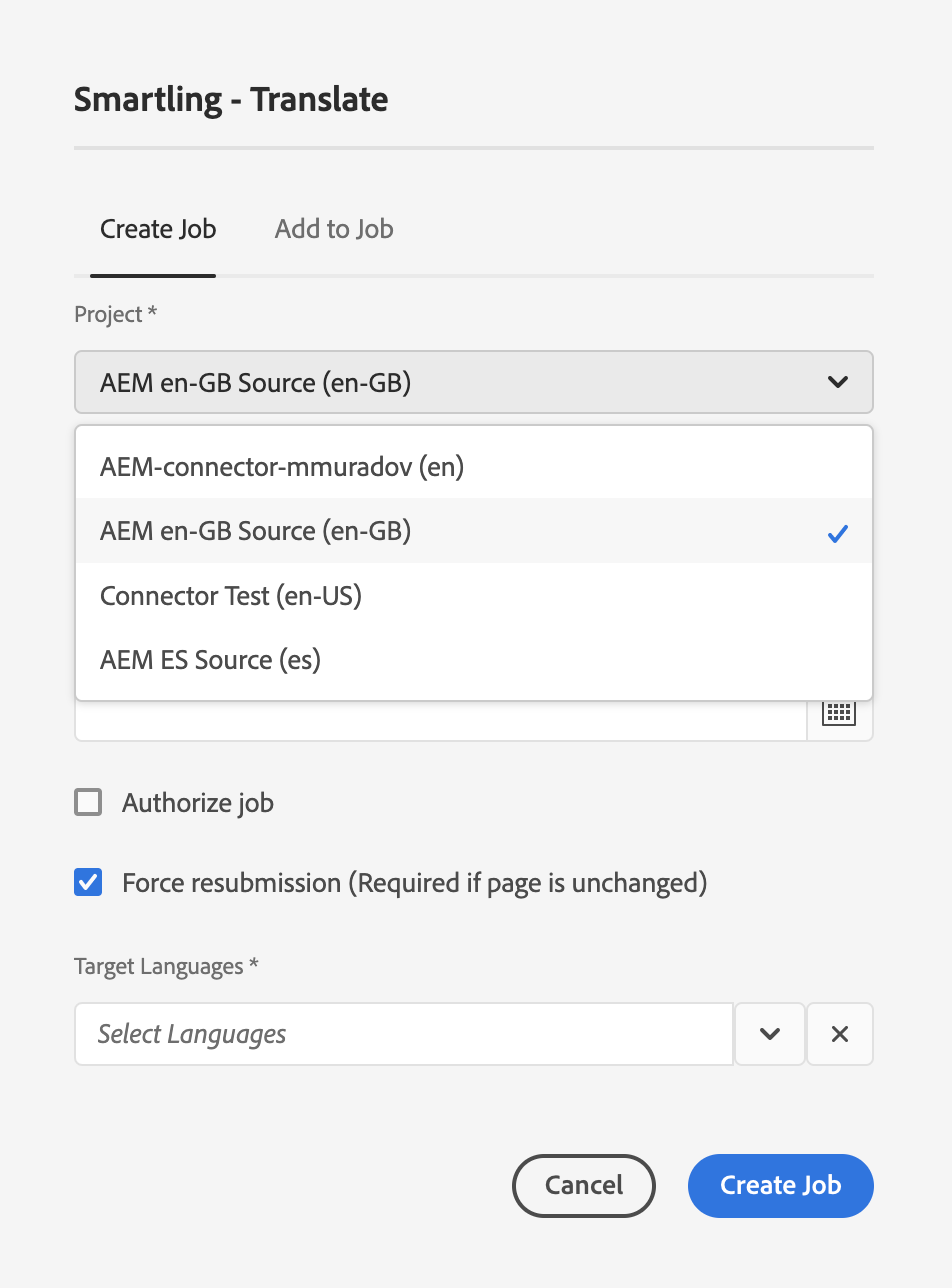Viewport: 952px width, 1288px height.
Task: Choose AEM-connector-mmuradov (en) project option
Action: (x=282, y=467)
